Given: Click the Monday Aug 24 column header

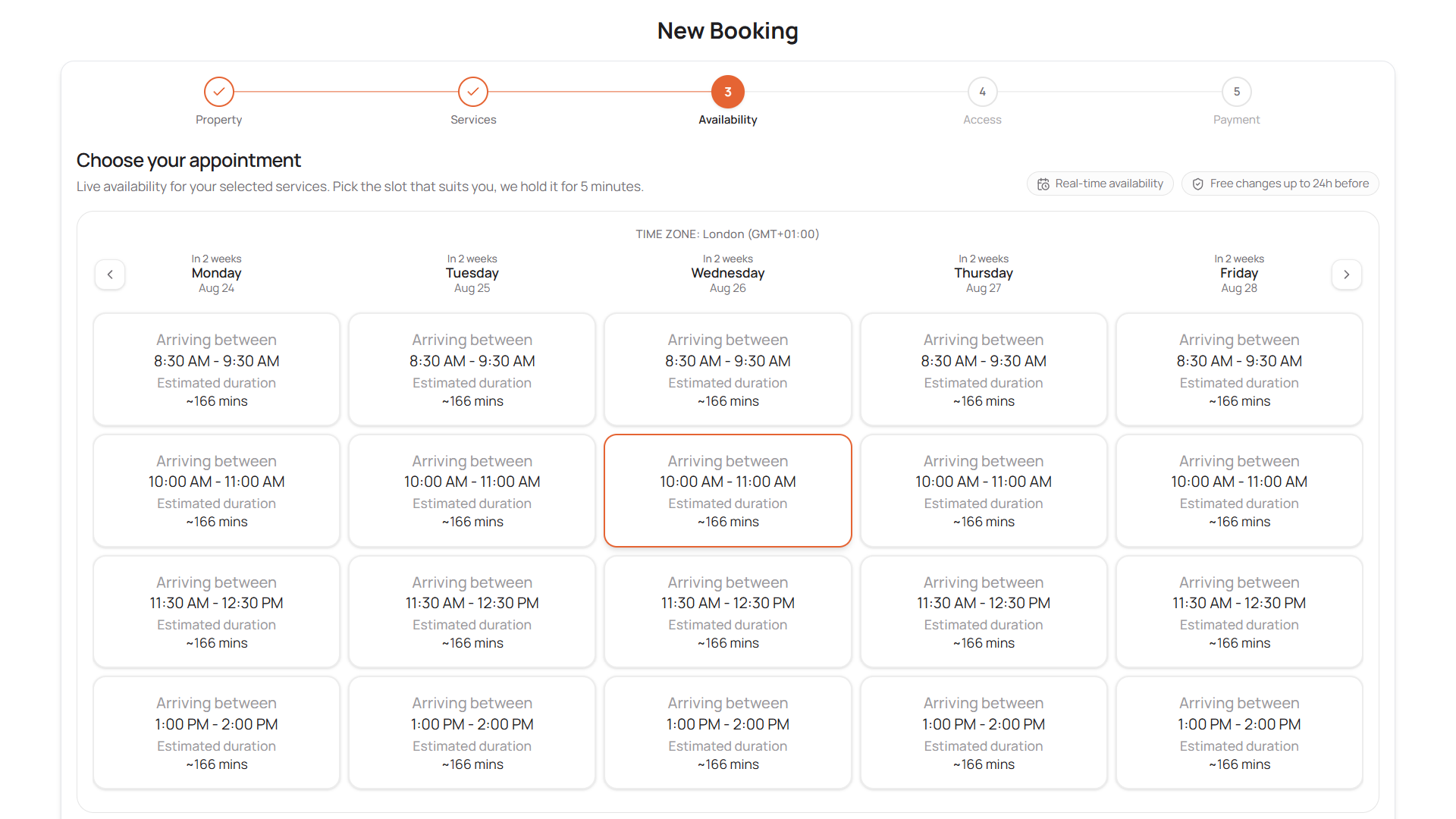Looking at the screenshot, I should tap(216, 274).
